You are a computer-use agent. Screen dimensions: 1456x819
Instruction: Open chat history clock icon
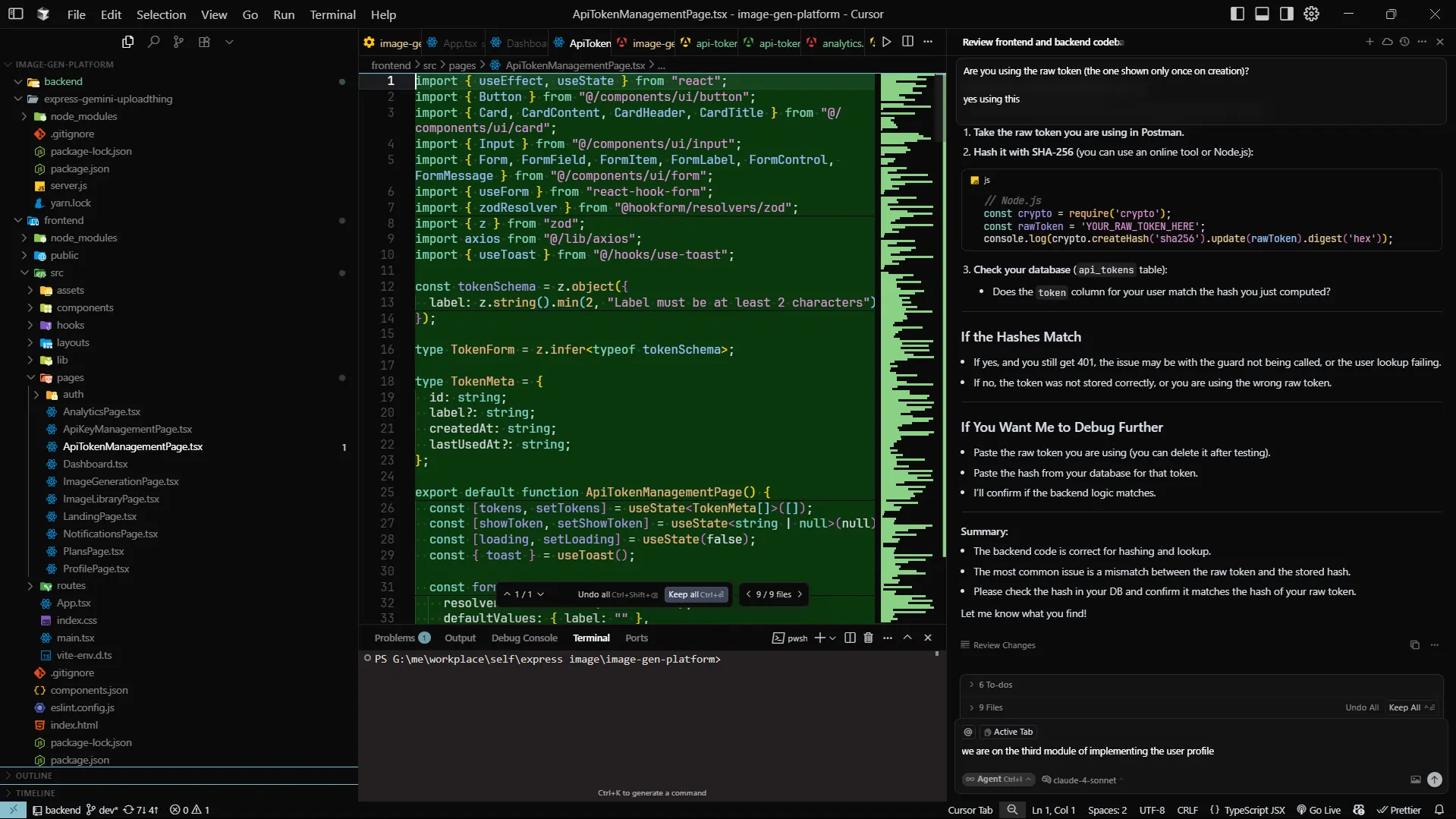[x=1404, y=42]
